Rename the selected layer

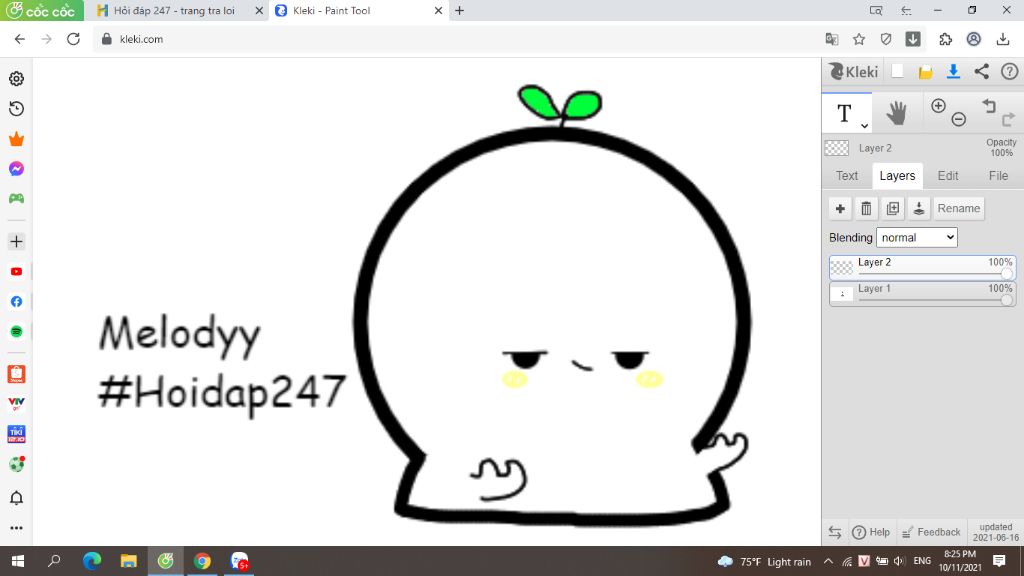click(959, 208)
